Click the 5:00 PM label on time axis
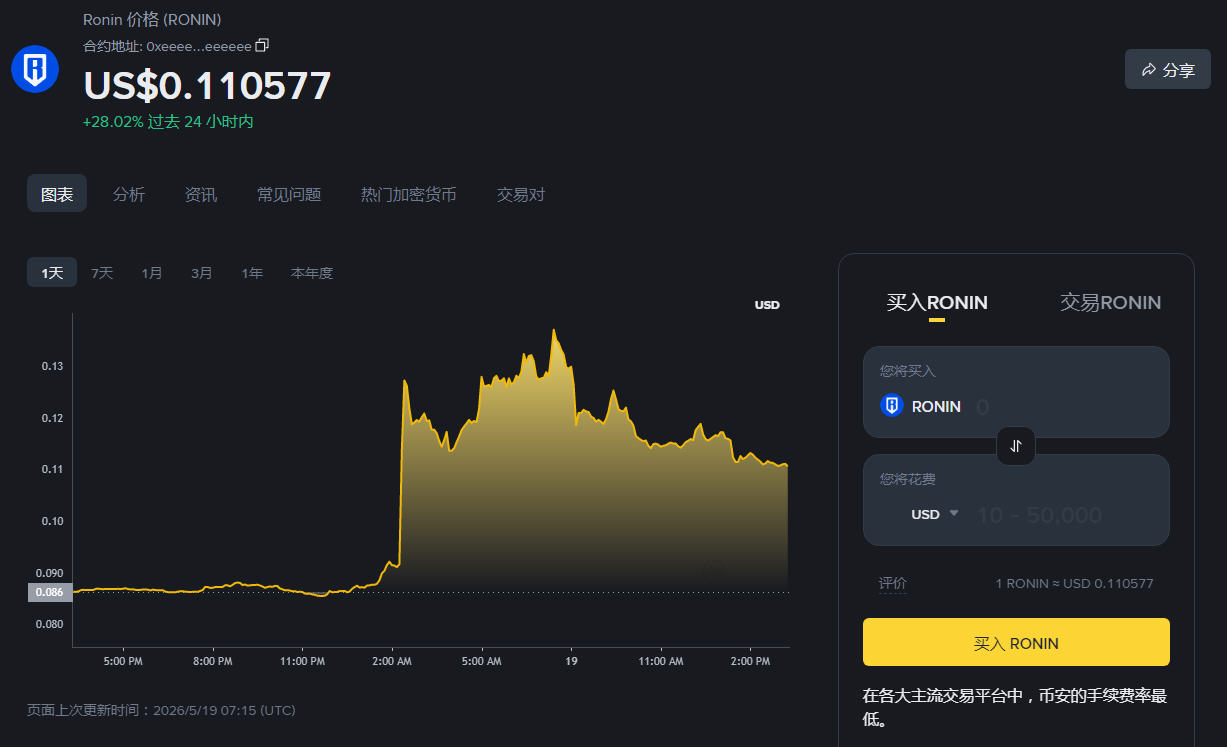 tap(122, 661)
